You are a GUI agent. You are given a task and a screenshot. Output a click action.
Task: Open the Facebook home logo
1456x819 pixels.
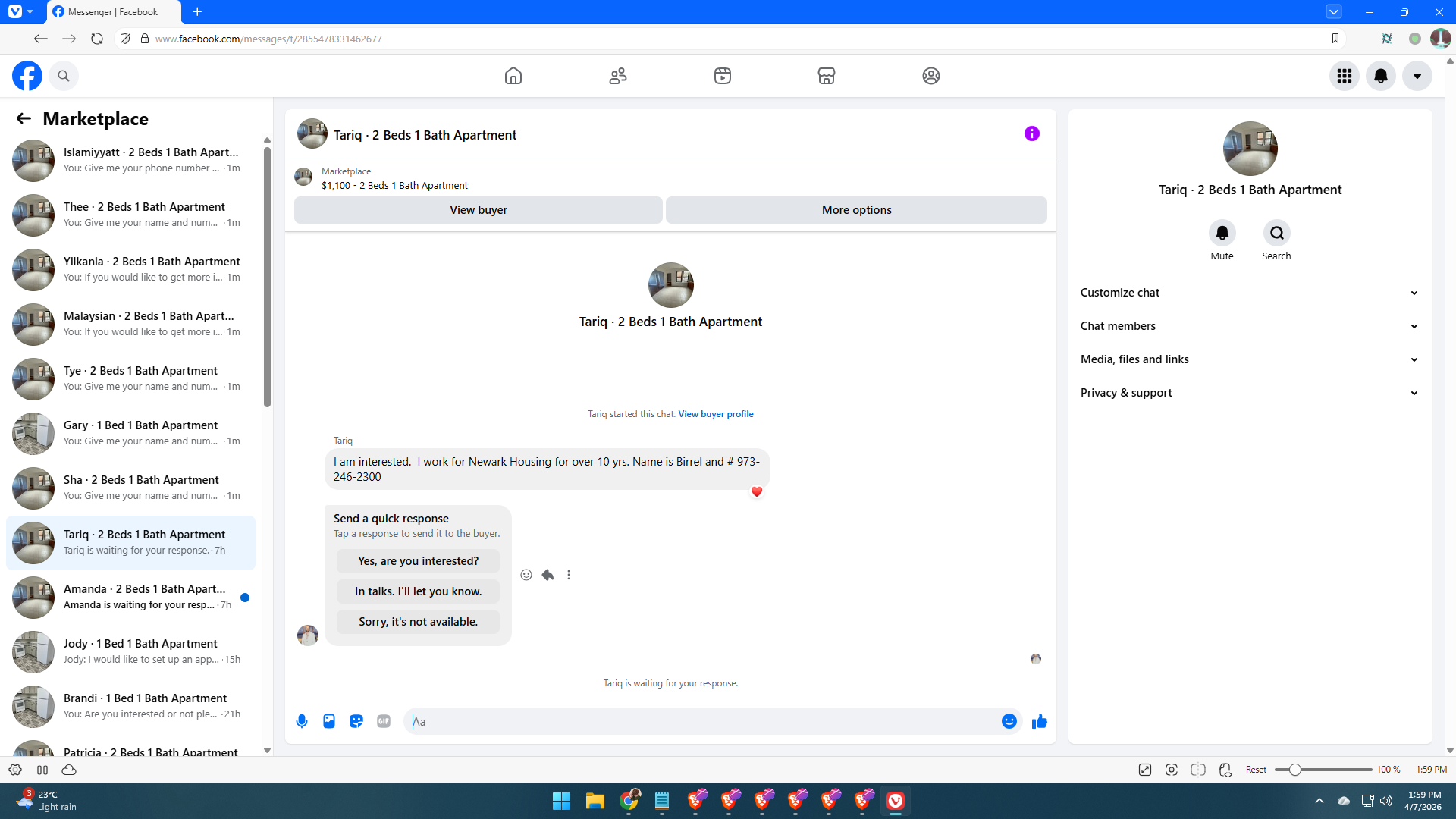[27, 76]
